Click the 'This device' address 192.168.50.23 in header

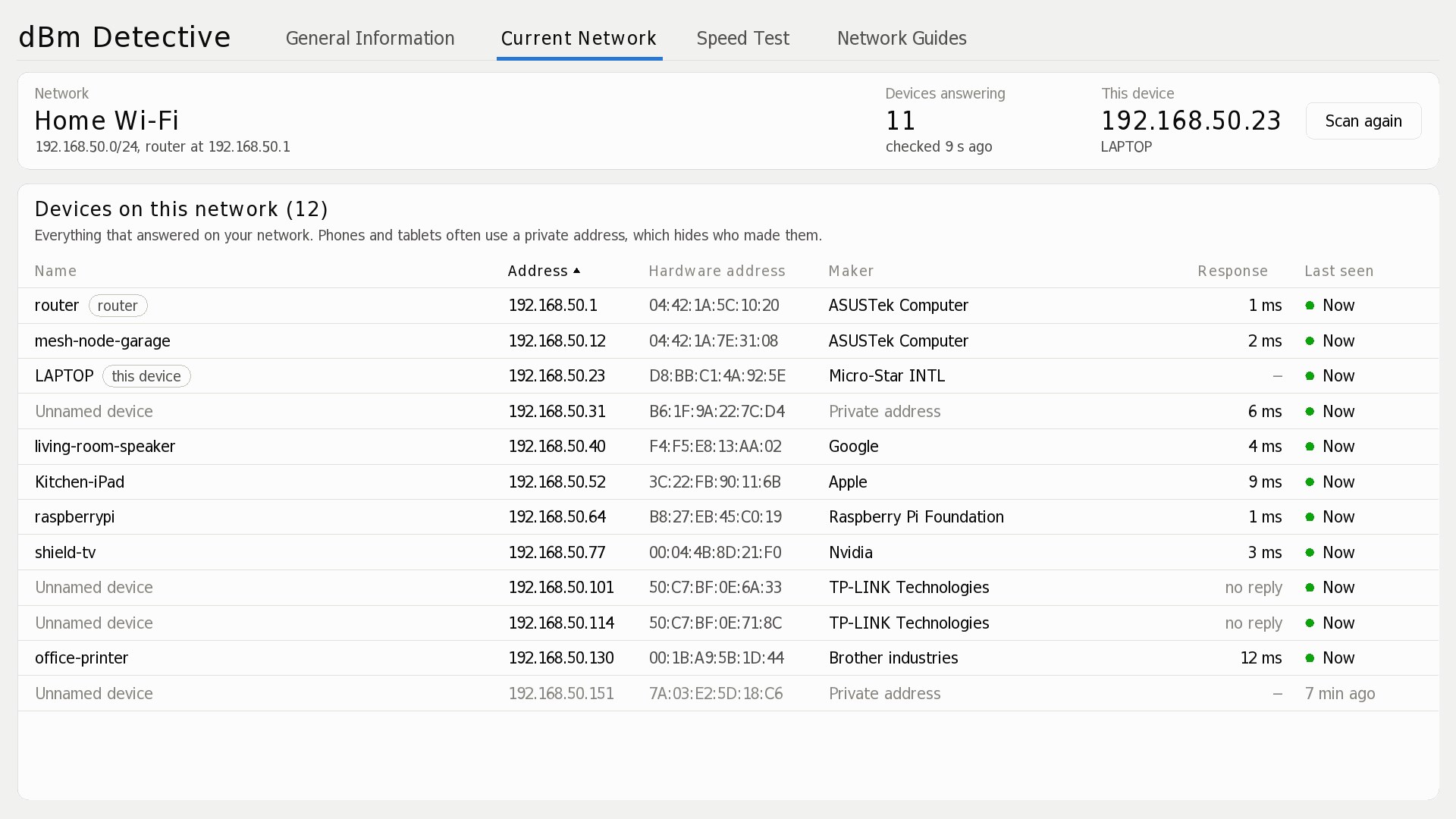pos(1191,121)
